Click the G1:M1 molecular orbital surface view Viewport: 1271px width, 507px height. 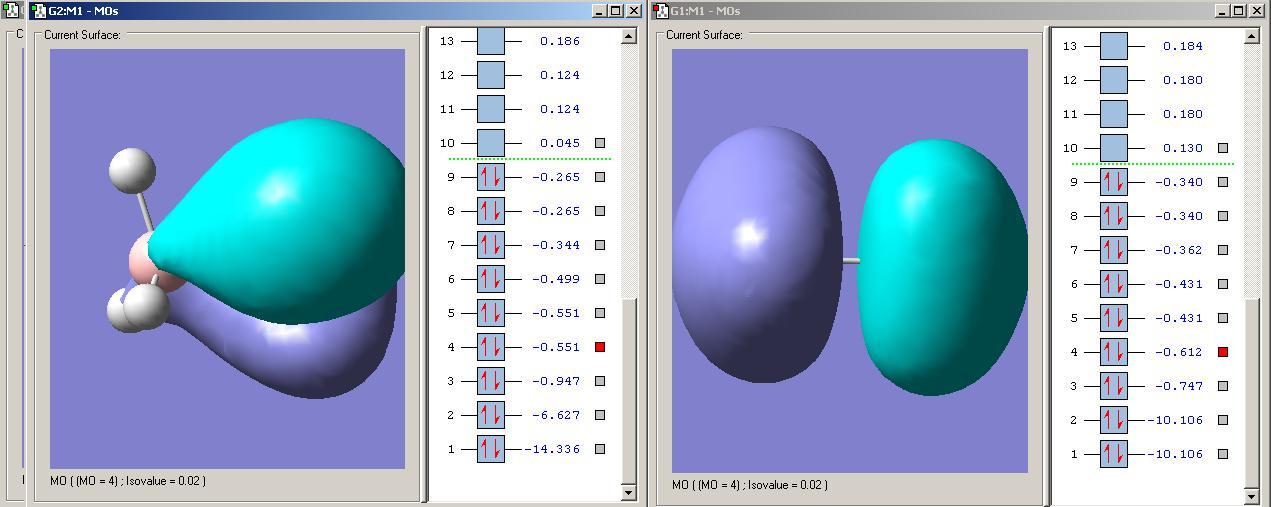click(x=850, y=261)
